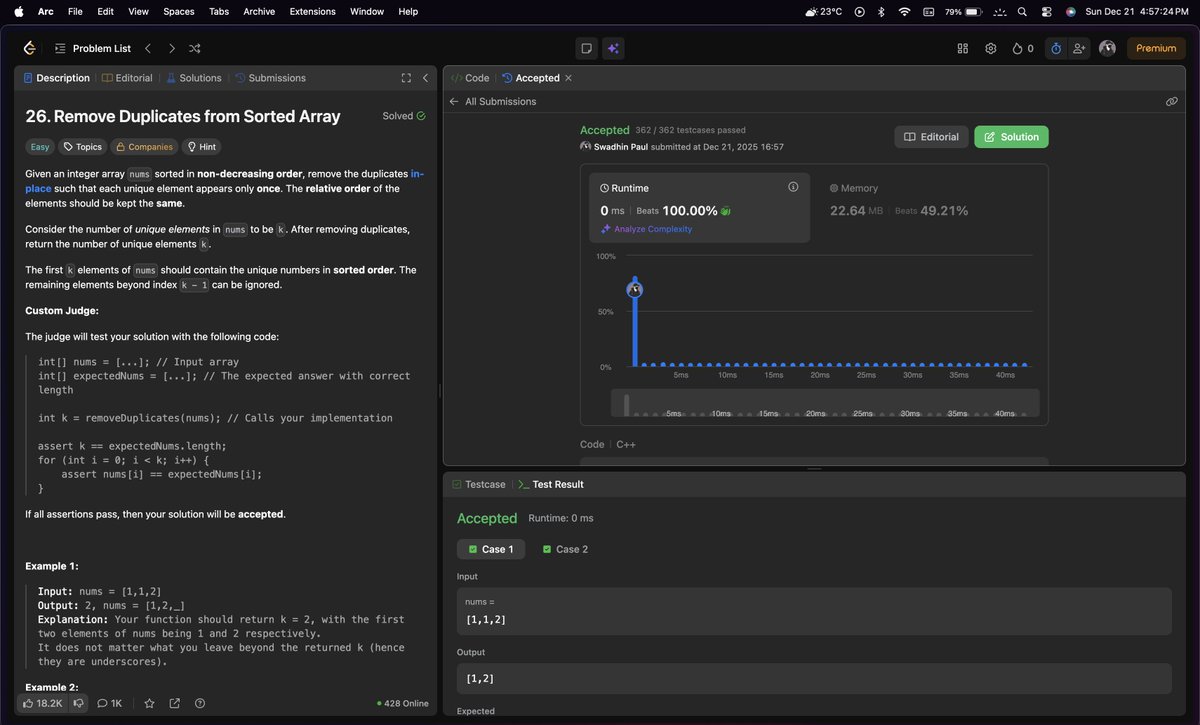Pick a random problem with shuffle icon
Screen dimensions: 1200x725
click(195, 48)
